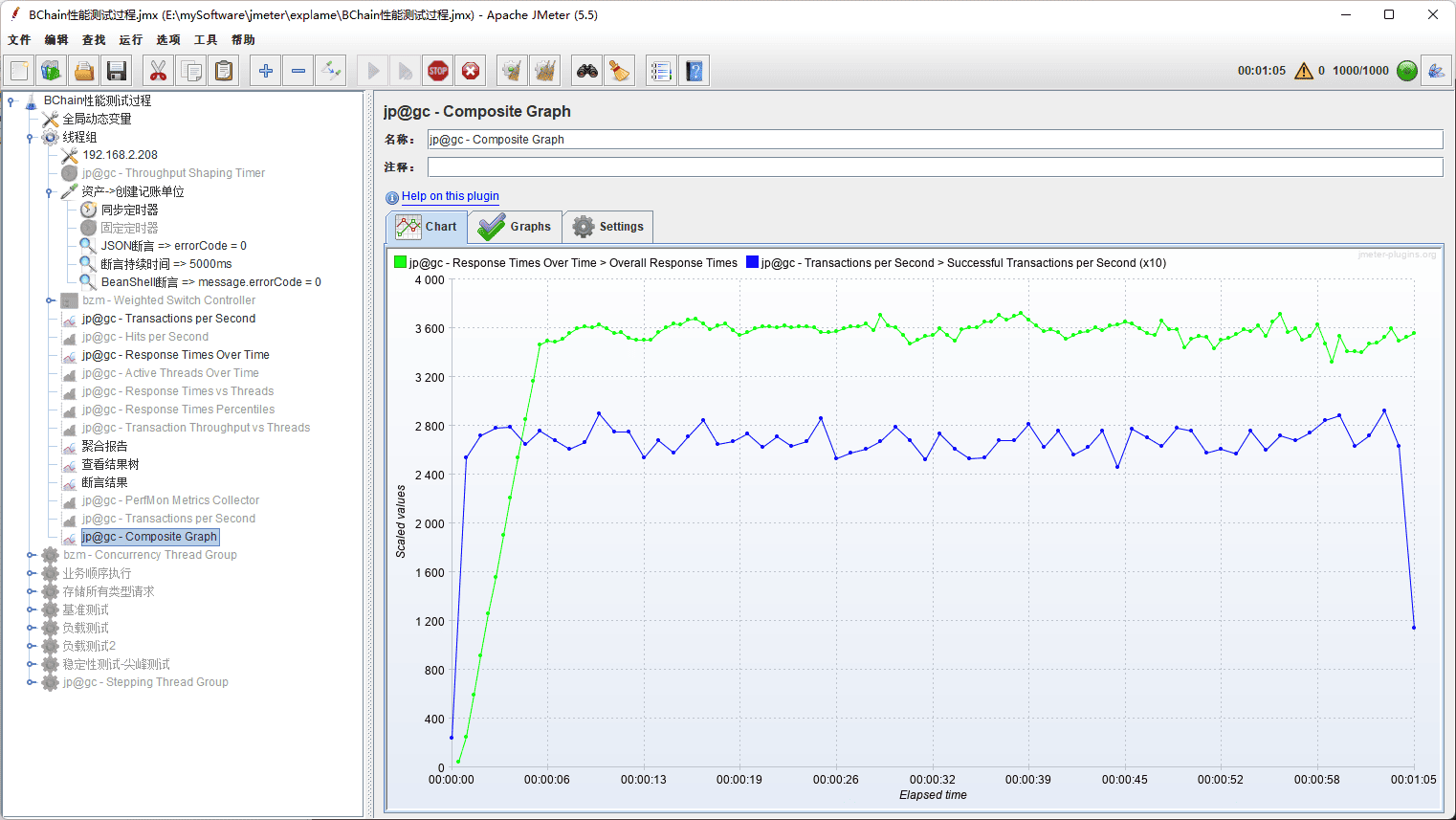The width and height of the screenshot is (1456, 820).
Task: Click the green Response Times legend swatch
Action: pos(400,262)
